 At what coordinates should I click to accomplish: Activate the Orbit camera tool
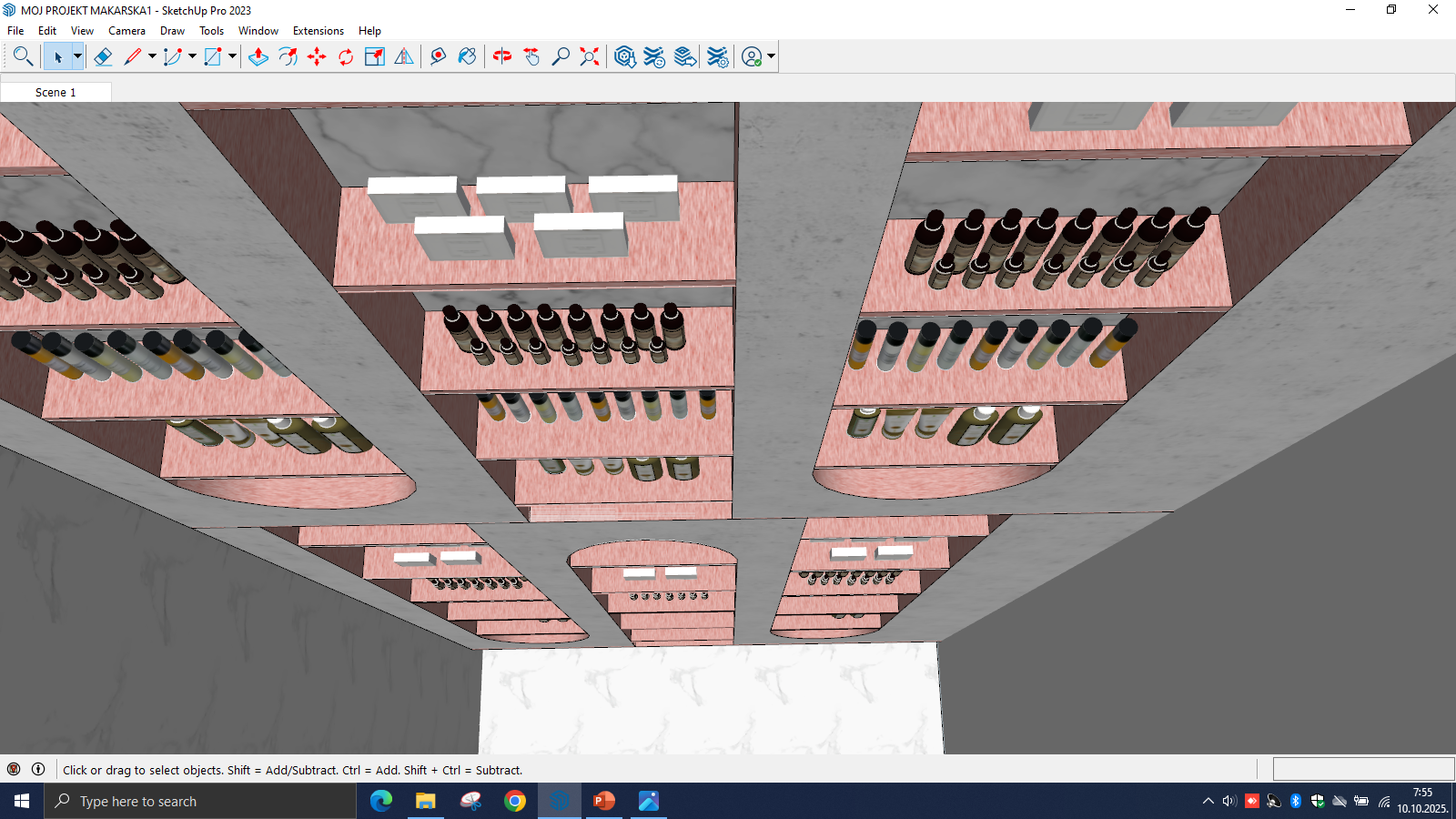502,56
